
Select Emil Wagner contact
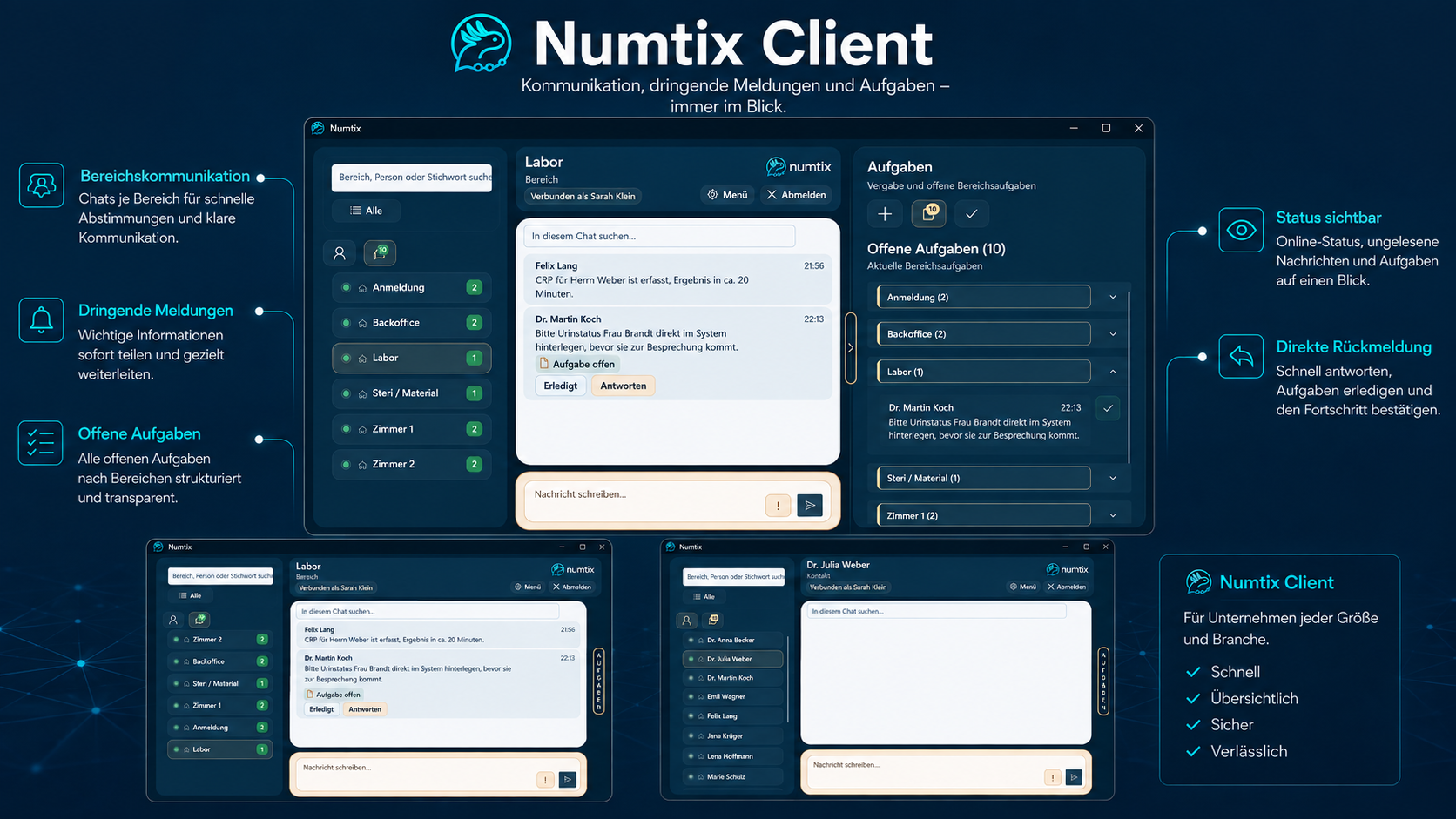click(732, 696)
